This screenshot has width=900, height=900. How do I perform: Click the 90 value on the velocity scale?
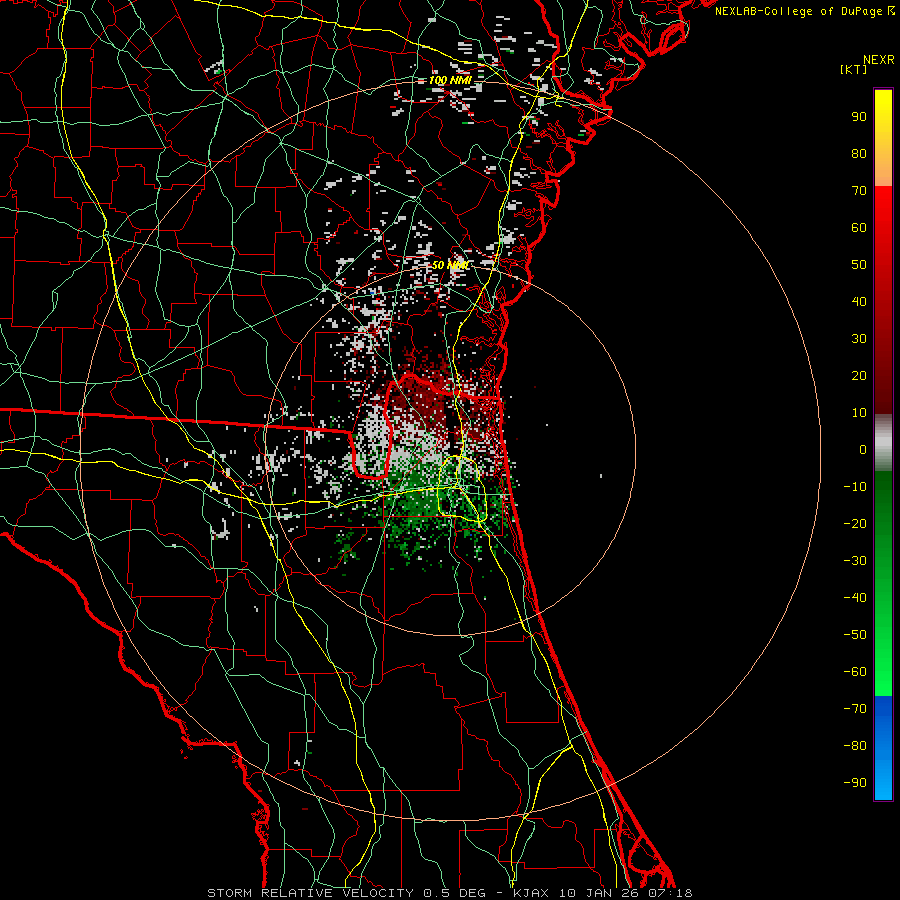click(x=859, y=117)
